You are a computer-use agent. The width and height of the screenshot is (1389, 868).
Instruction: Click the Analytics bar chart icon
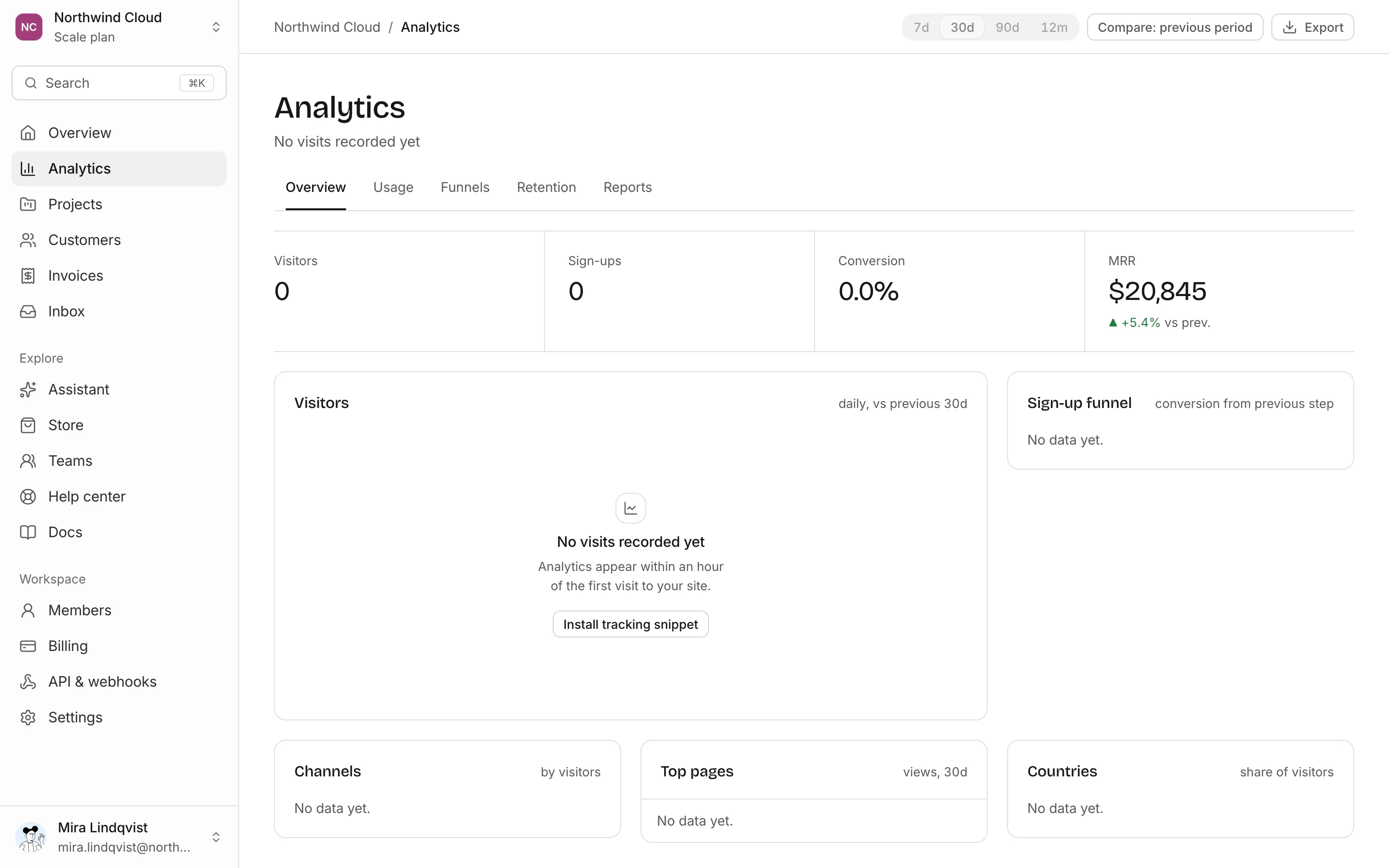click(x=27, y=168)
